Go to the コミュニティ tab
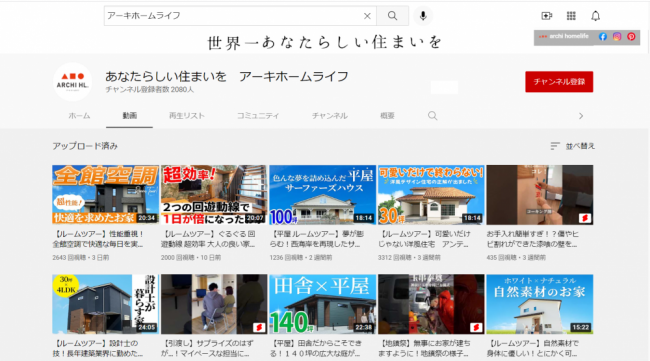 click(x=258, y=116)
